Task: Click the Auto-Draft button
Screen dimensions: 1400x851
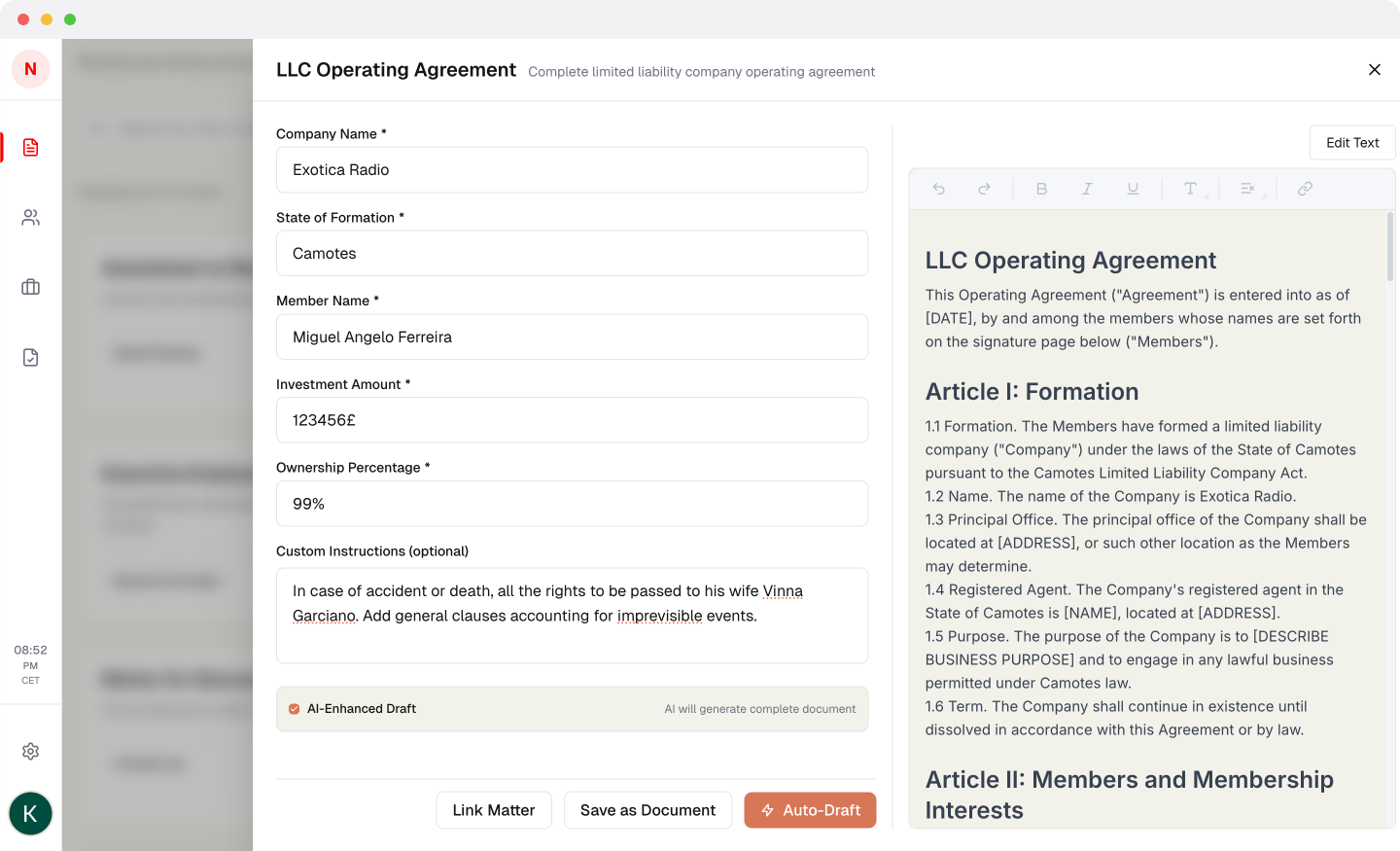Action: (810, 809)
